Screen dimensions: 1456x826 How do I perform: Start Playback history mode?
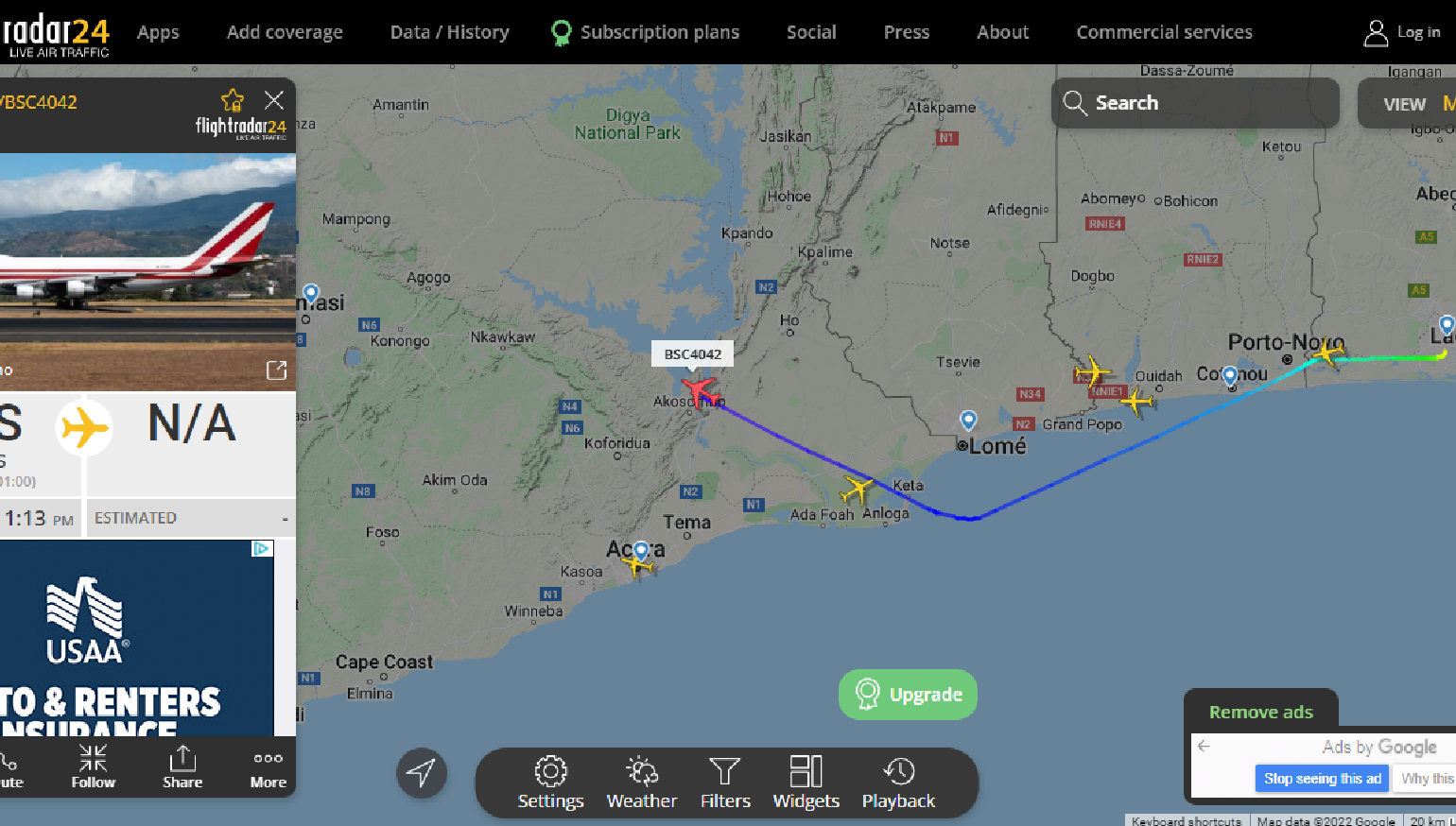898,783
